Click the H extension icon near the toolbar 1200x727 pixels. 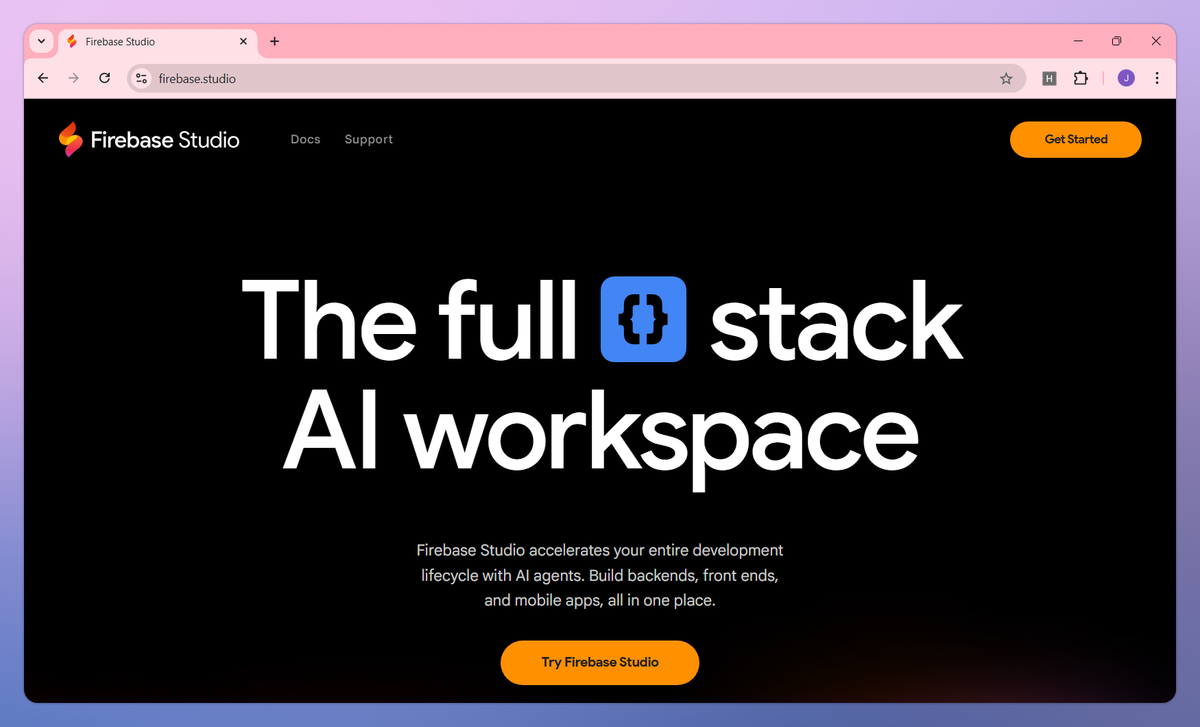click(1048, 77)
